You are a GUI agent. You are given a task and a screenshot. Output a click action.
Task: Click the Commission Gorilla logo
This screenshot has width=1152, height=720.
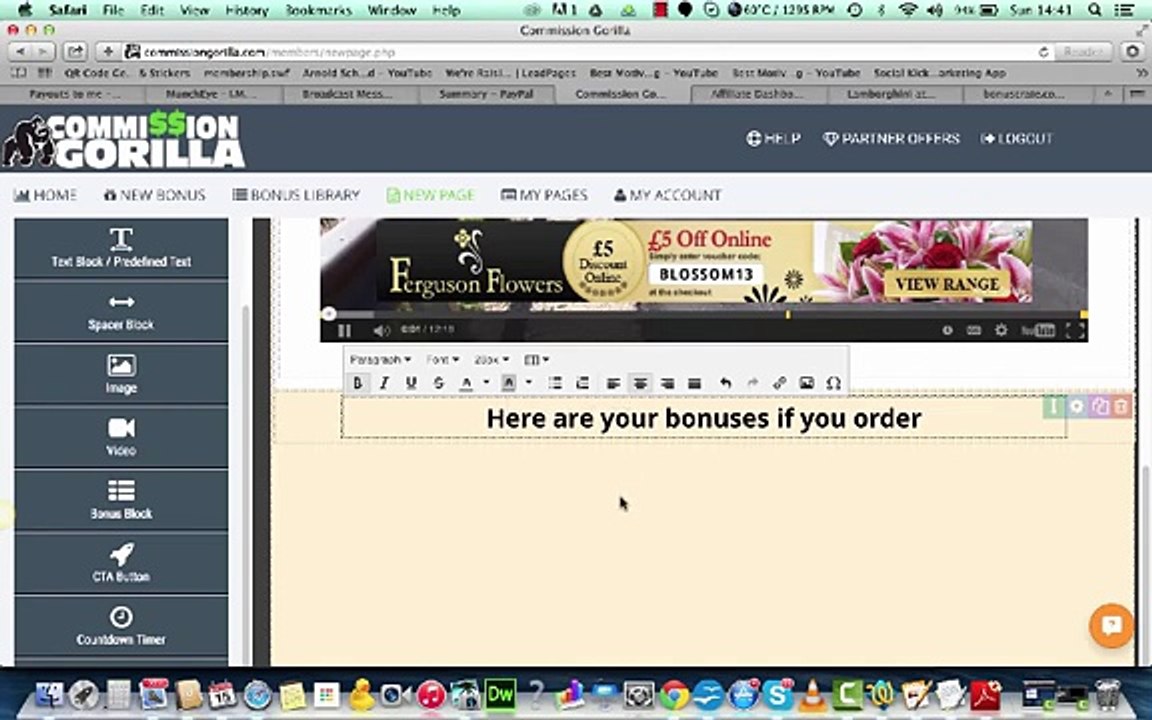pos(123,140)
